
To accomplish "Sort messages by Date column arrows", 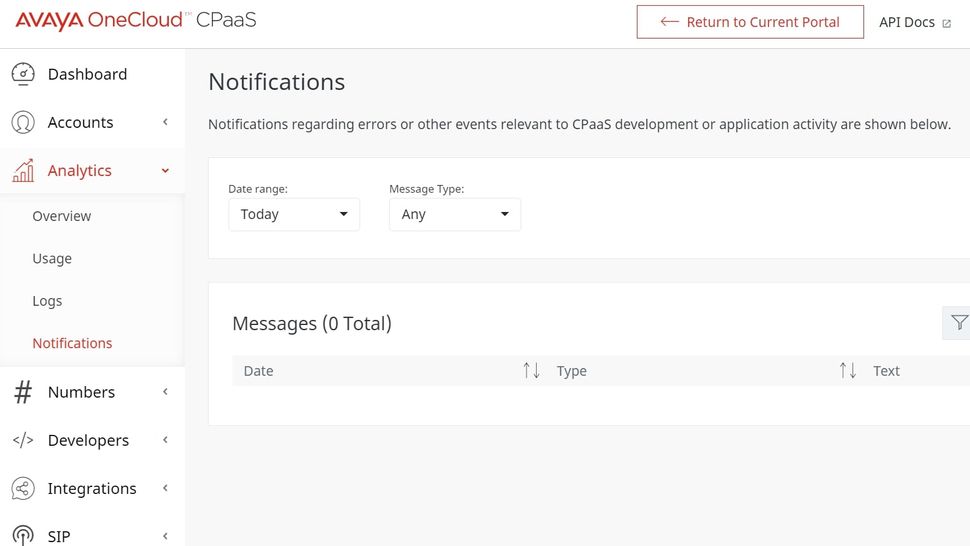I will click(531, 371).
